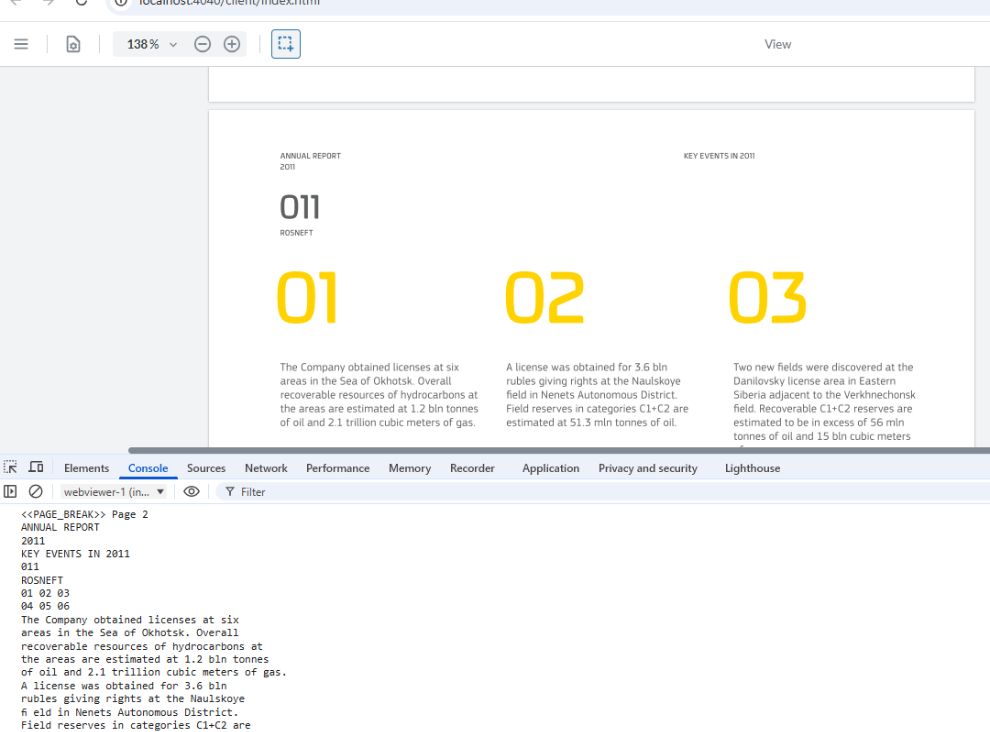Screen dimensions: 990x732
Task: Open the Lighthouse tab
Action: point(752,468)
